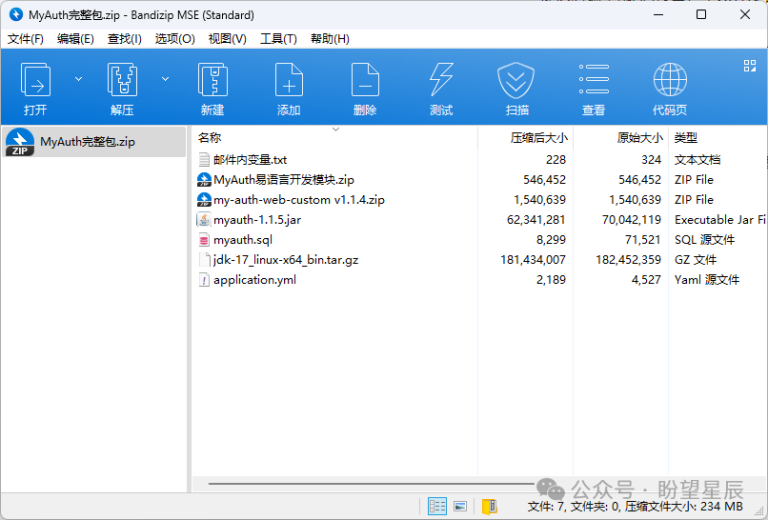The image size is (768, 520).
Task: Click the Java icon of myauth-1.1.5.jar
Action: tap(204, 220)
